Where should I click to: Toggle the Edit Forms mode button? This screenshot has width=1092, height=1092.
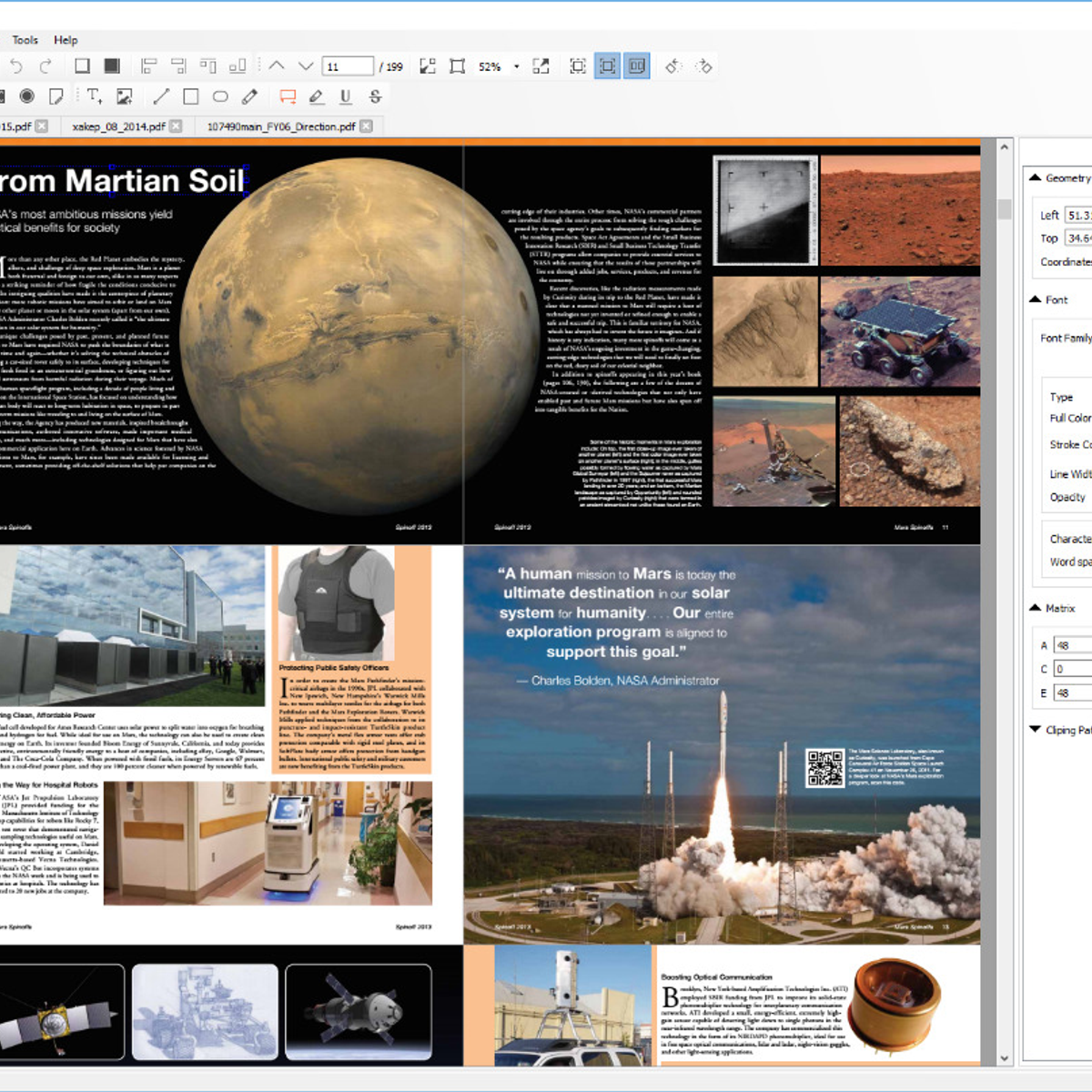[635, 66]
